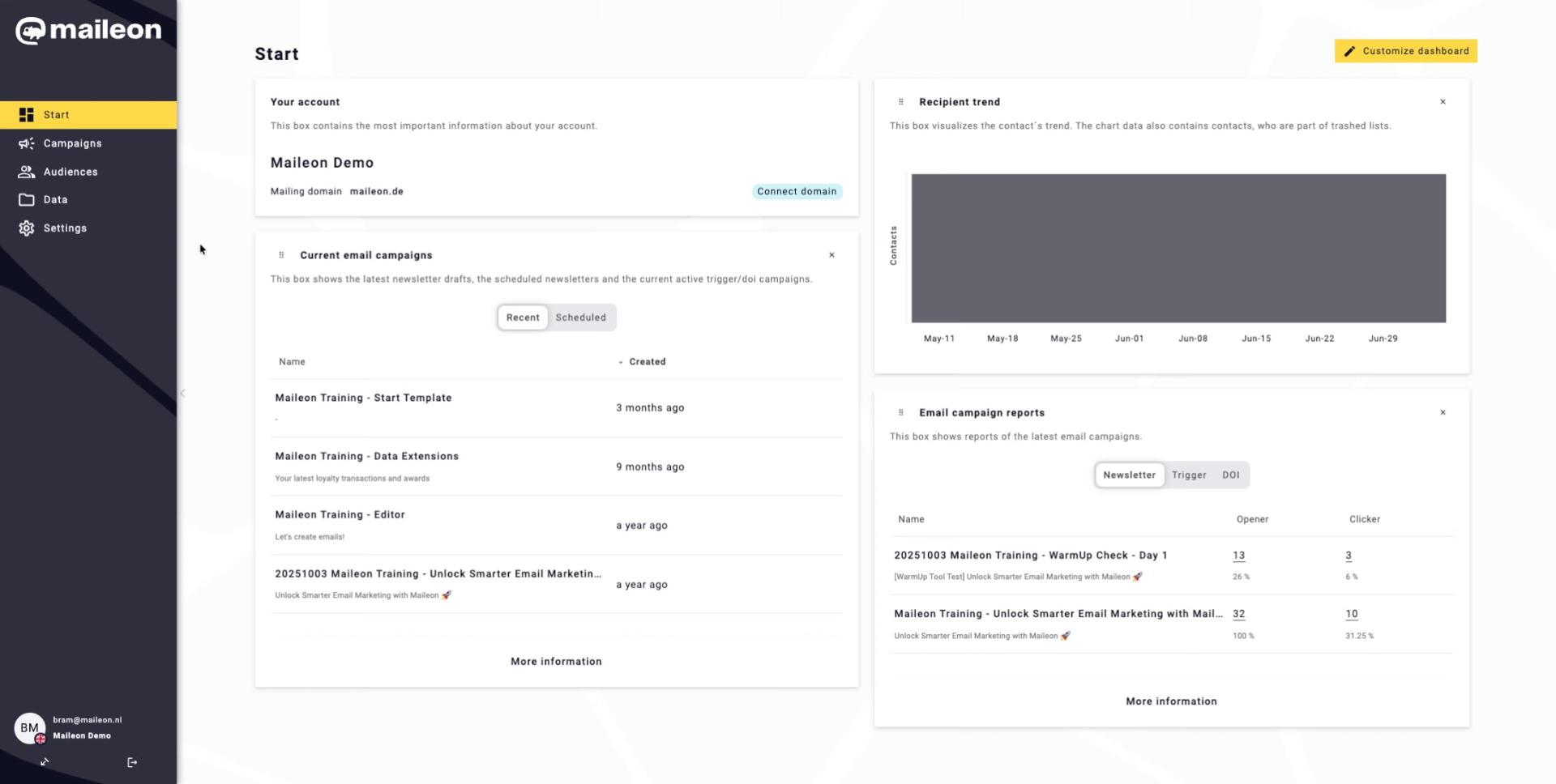The image size is (1556, 784).
Task: Close the Email campaign reports widget
Action: pos(1443,412)
